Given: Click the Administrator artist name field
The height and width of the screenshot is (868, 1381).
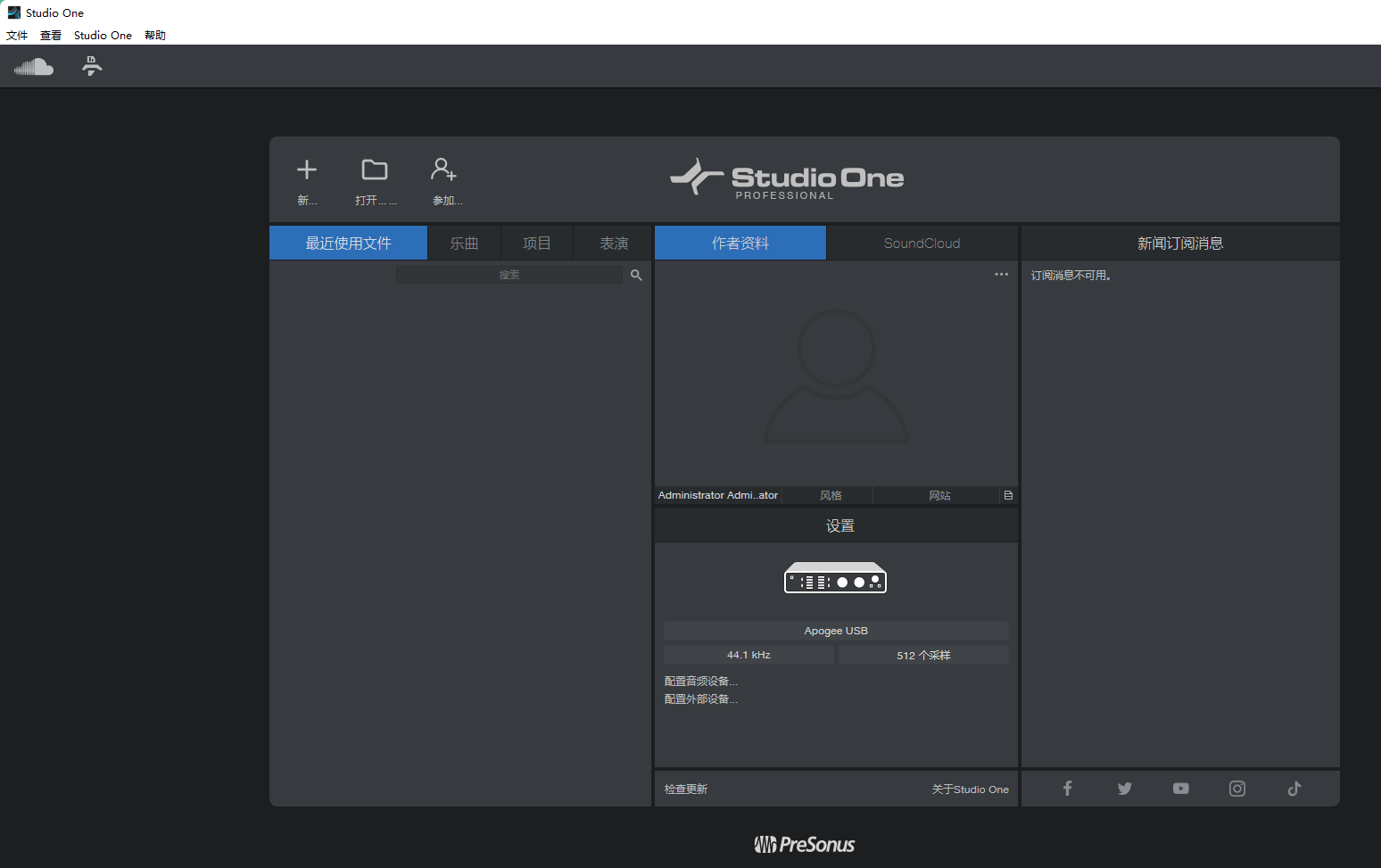Looking at the screenshot, I should 718,495.
